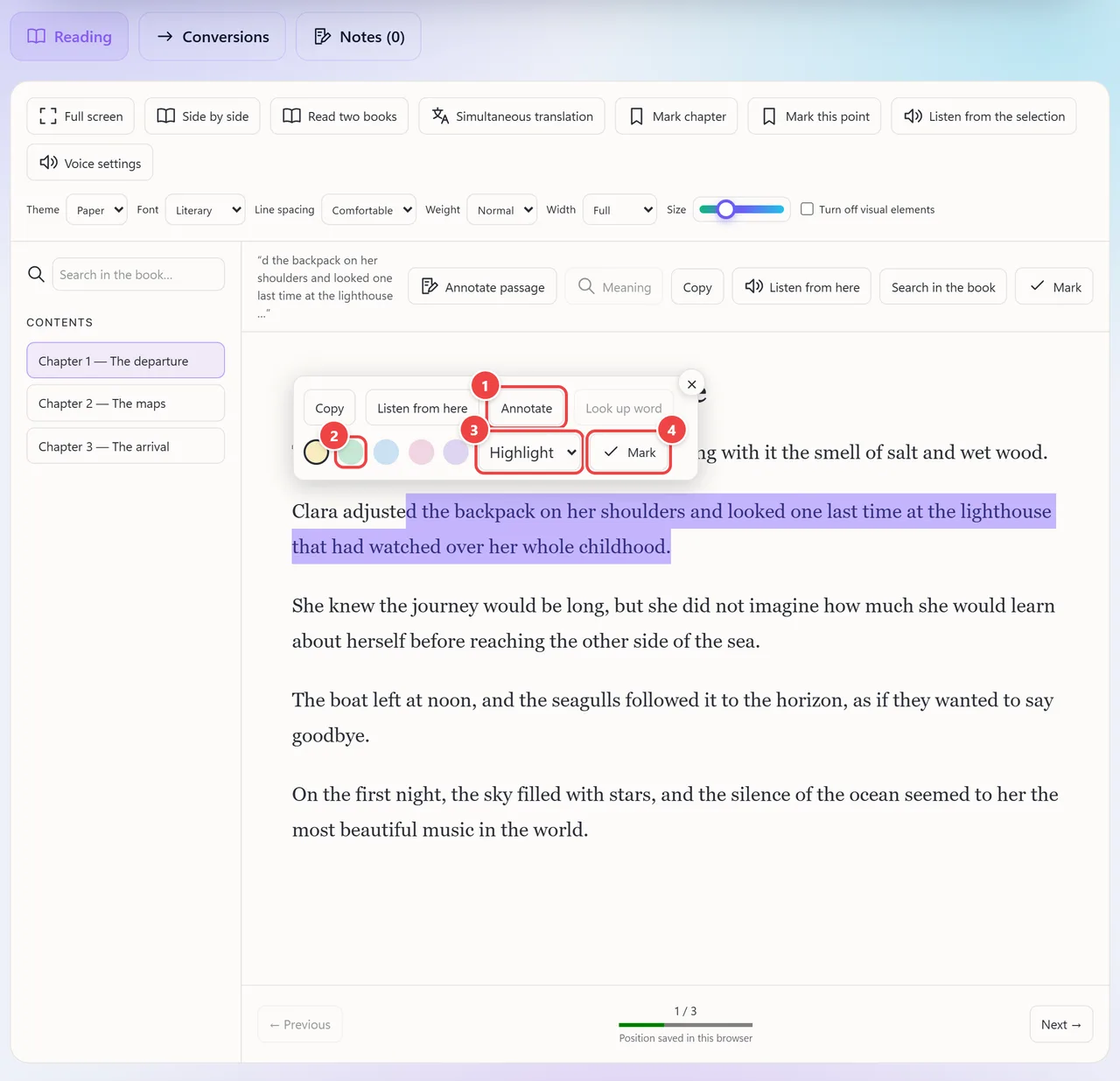Play Listen from the selection
The height and width of the screenshot is (1081, 1120).
tap(983, 116)
